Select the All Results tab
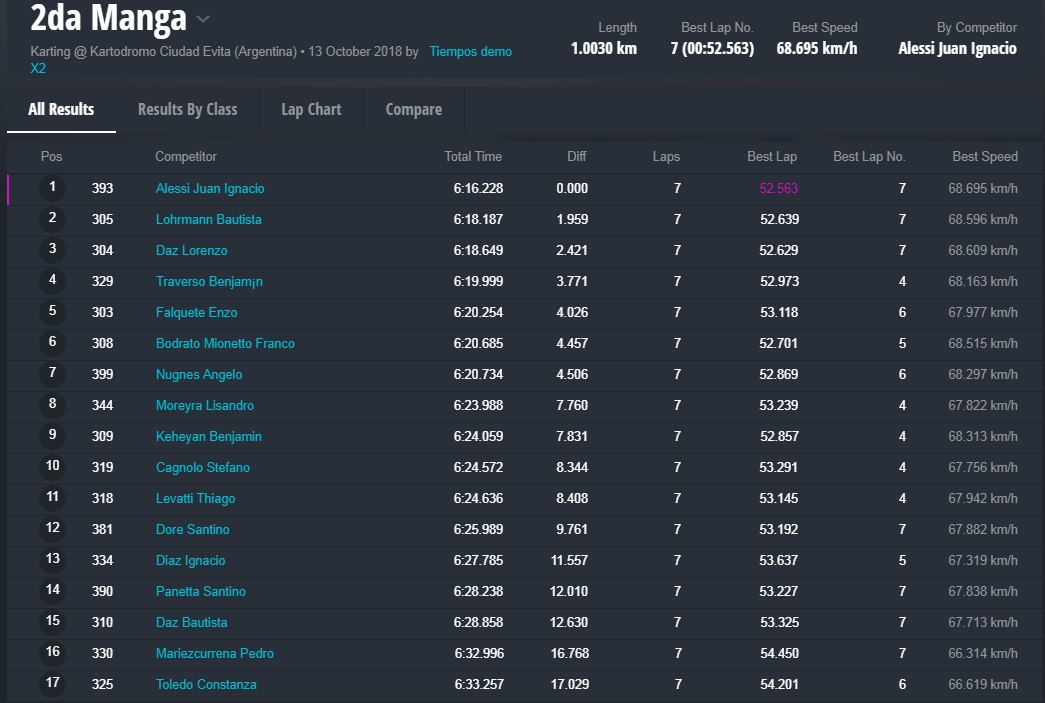The image size is (1045, 703). [x=61, y=109]
